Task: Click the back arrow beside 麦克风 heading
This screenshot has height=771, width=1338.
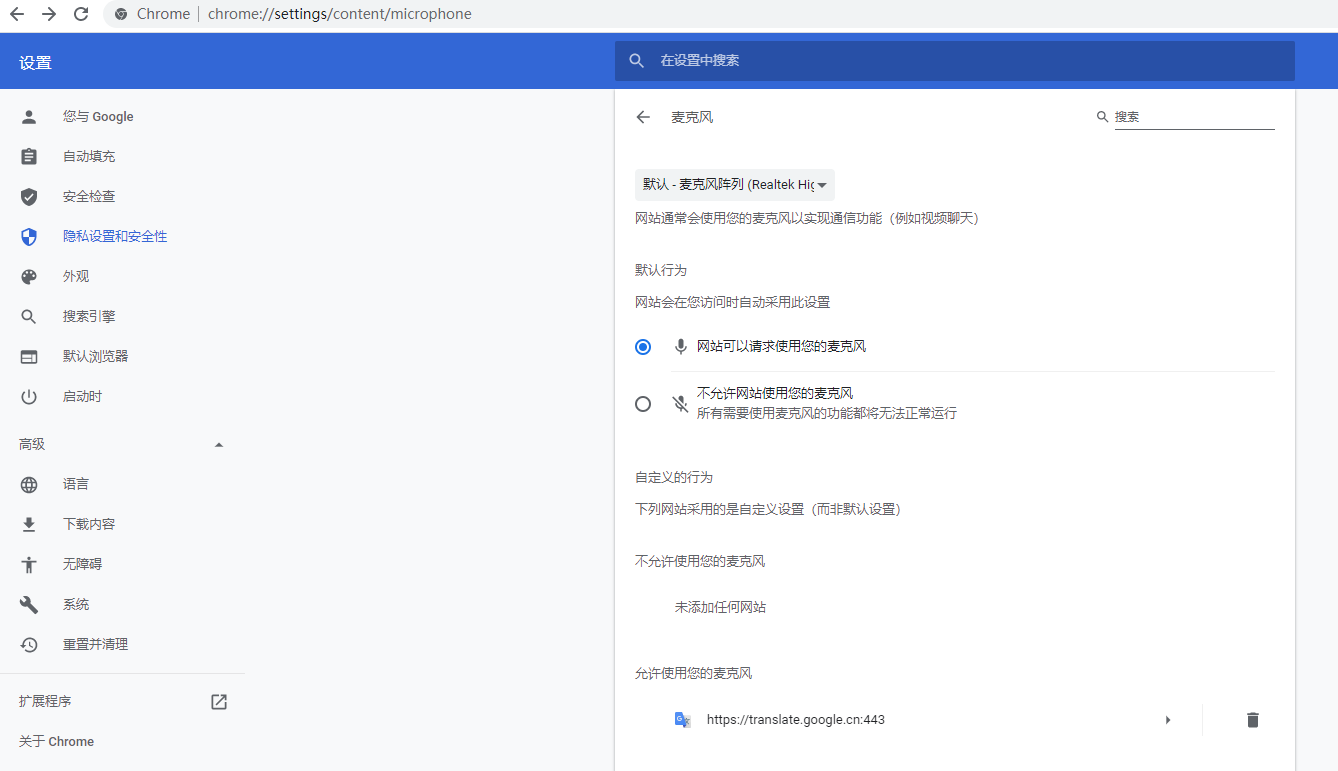Action: click(x=643, y=117)
